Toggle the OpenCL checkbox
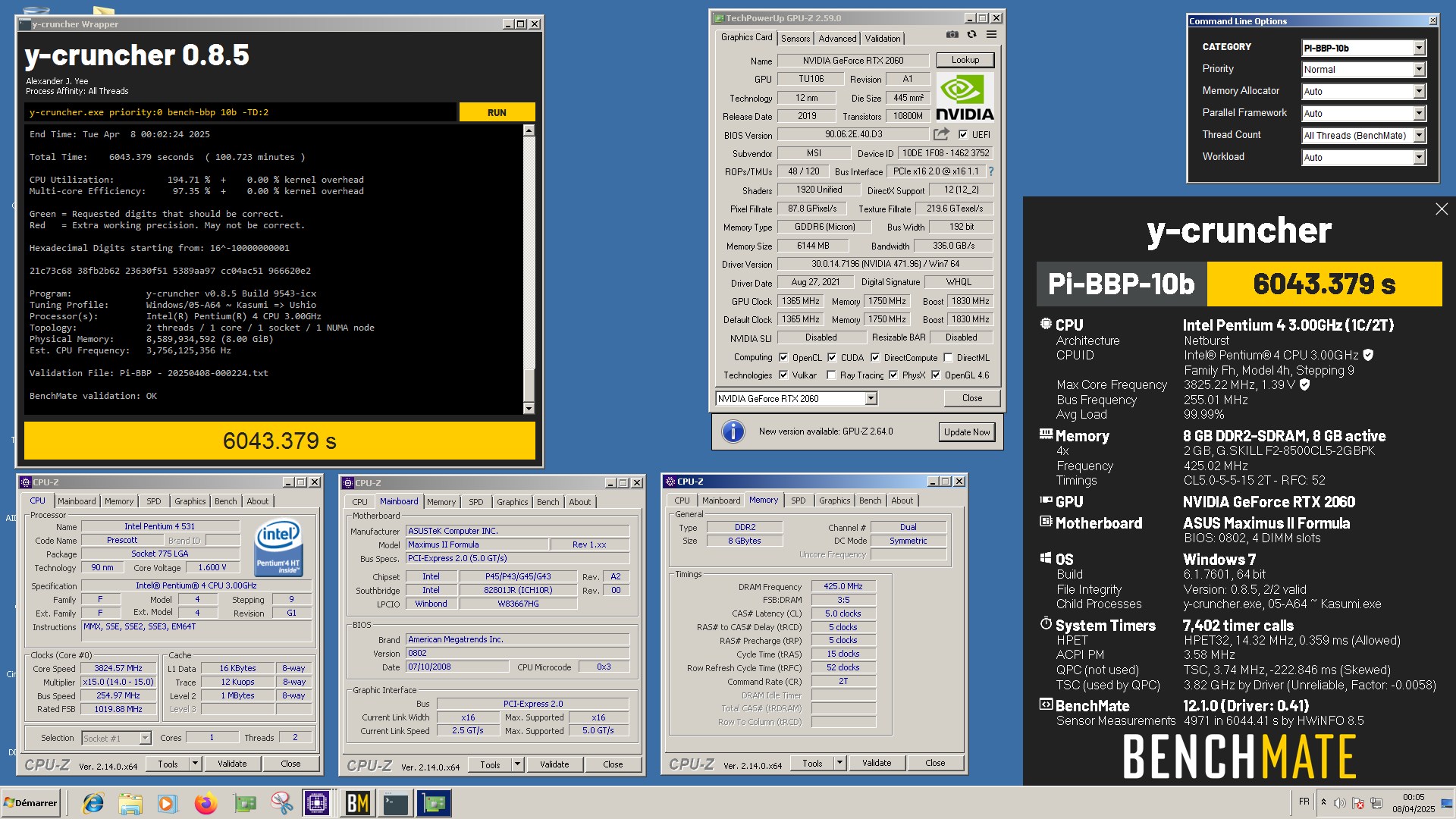This screenshot has height=819, width=1456. (783, 357)
